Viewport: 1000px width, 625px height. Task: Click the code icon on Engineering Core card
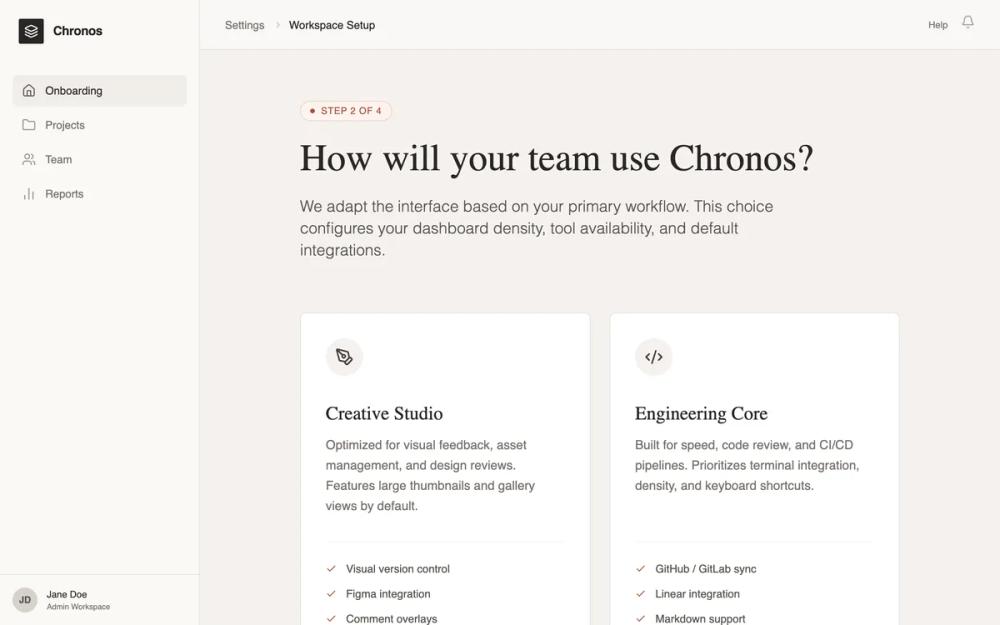(x=654, y=356)
